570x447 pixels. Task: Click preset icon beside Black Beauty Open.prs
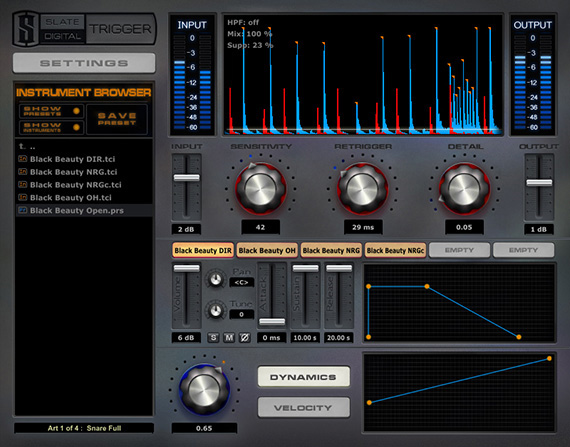[23, 210]
